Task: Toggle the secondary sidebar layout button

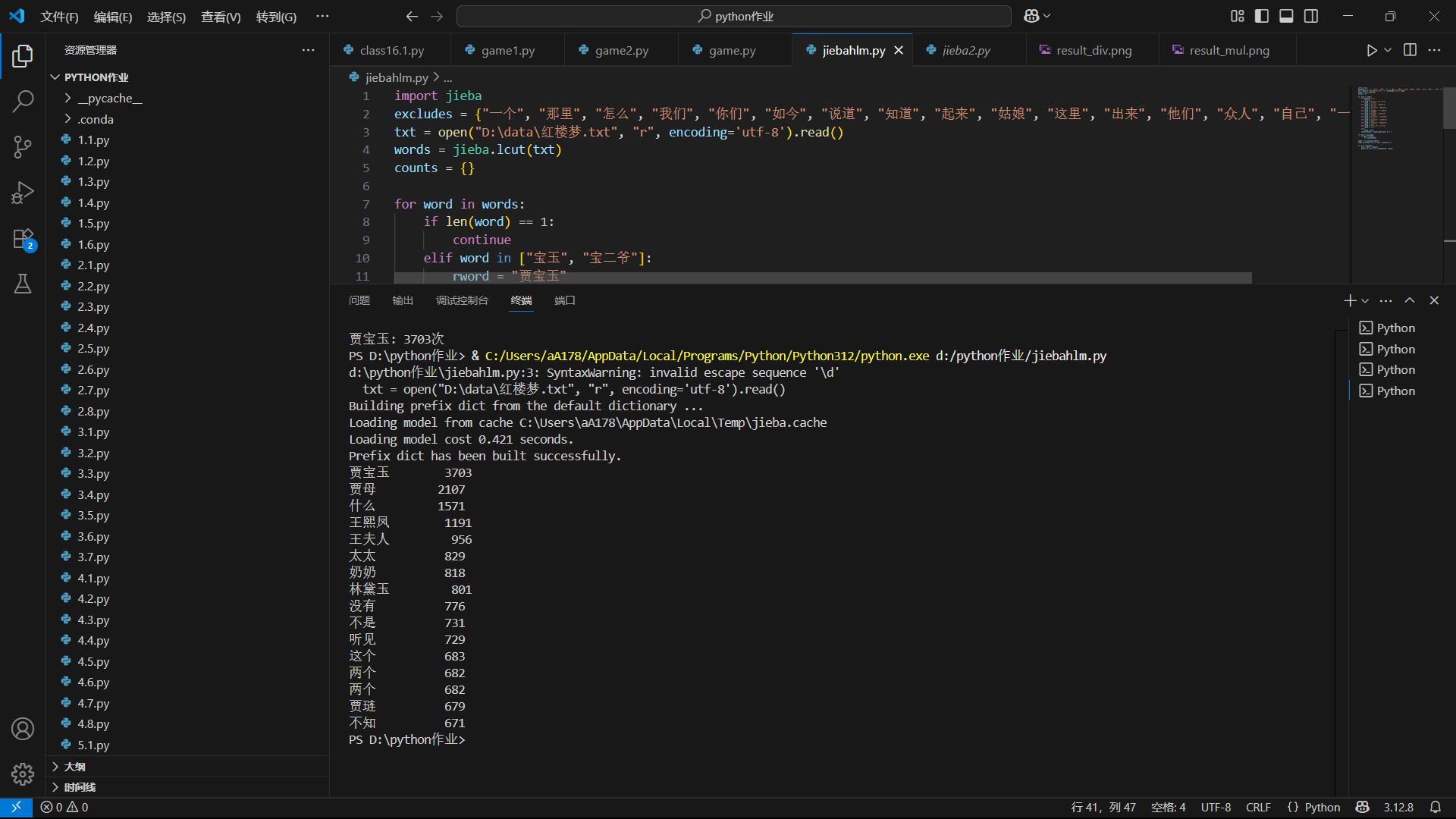Action: pos(1311,16)
